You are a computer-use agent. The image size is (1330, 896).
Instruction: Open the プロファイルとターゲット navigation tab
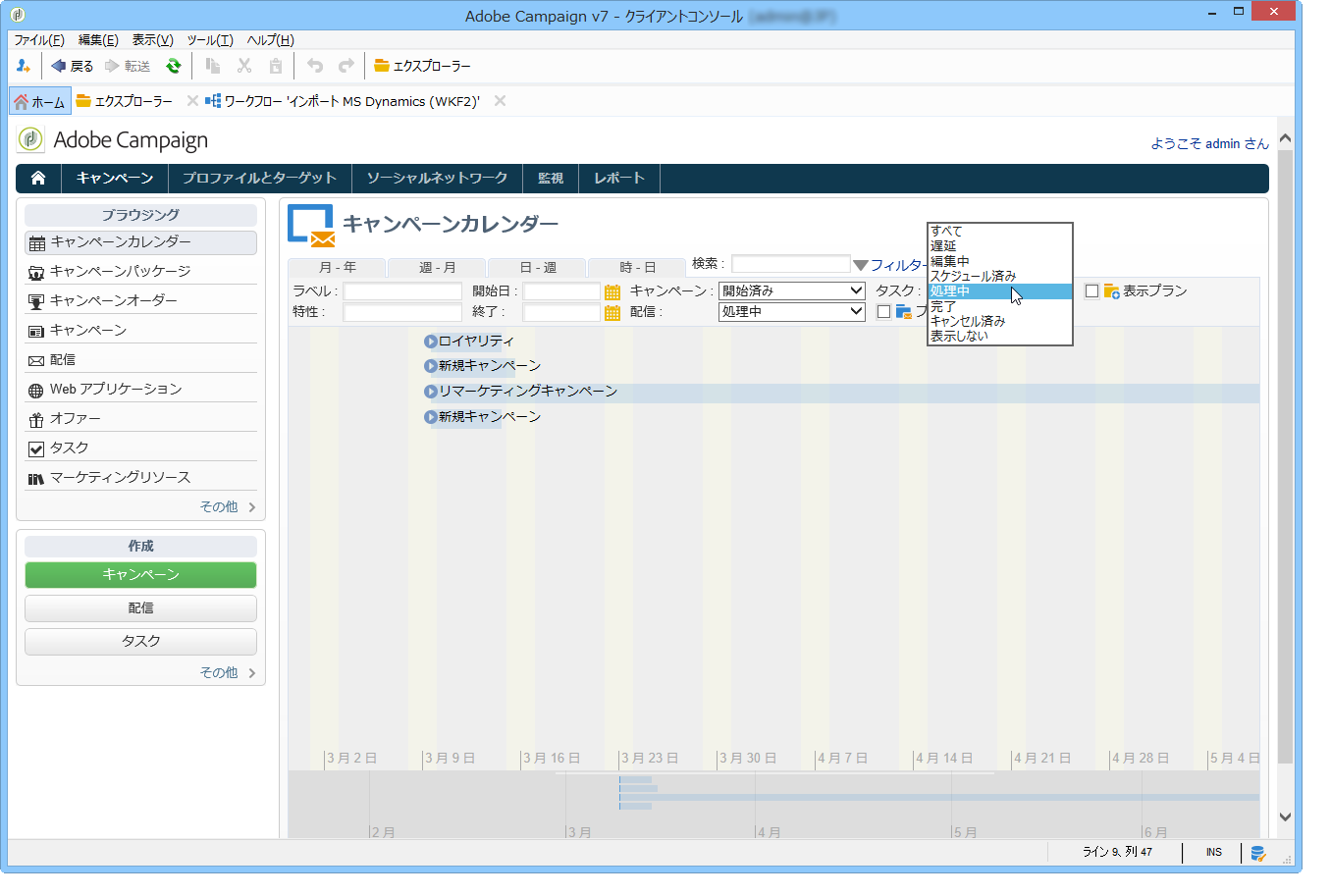point(260,178)
